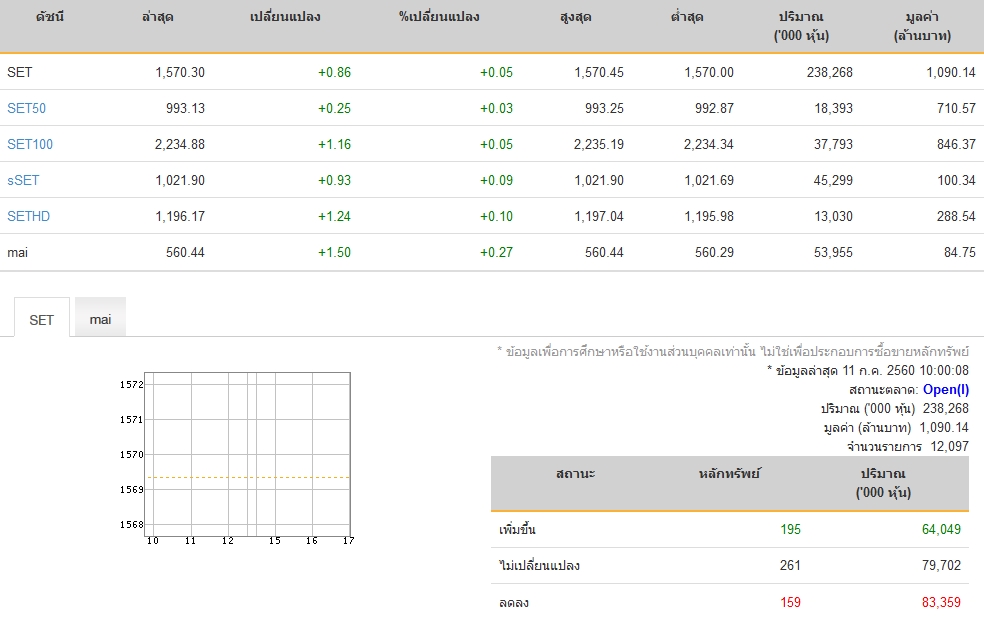The width and height of the screenshot is (984, 617).
Task: Click SET50 percent change +0.03
Action: point(496,108)
